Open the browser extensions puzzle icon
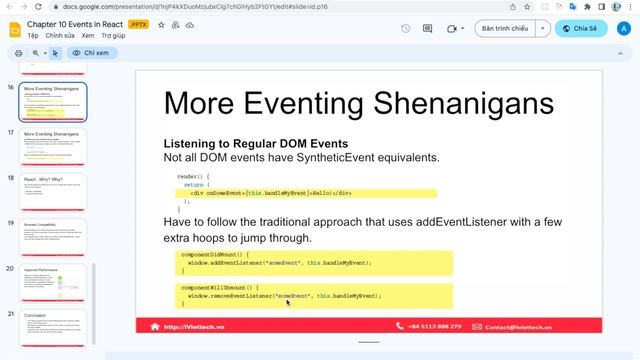Viewport: 640px width, 360px height. [x=587, y=7]
